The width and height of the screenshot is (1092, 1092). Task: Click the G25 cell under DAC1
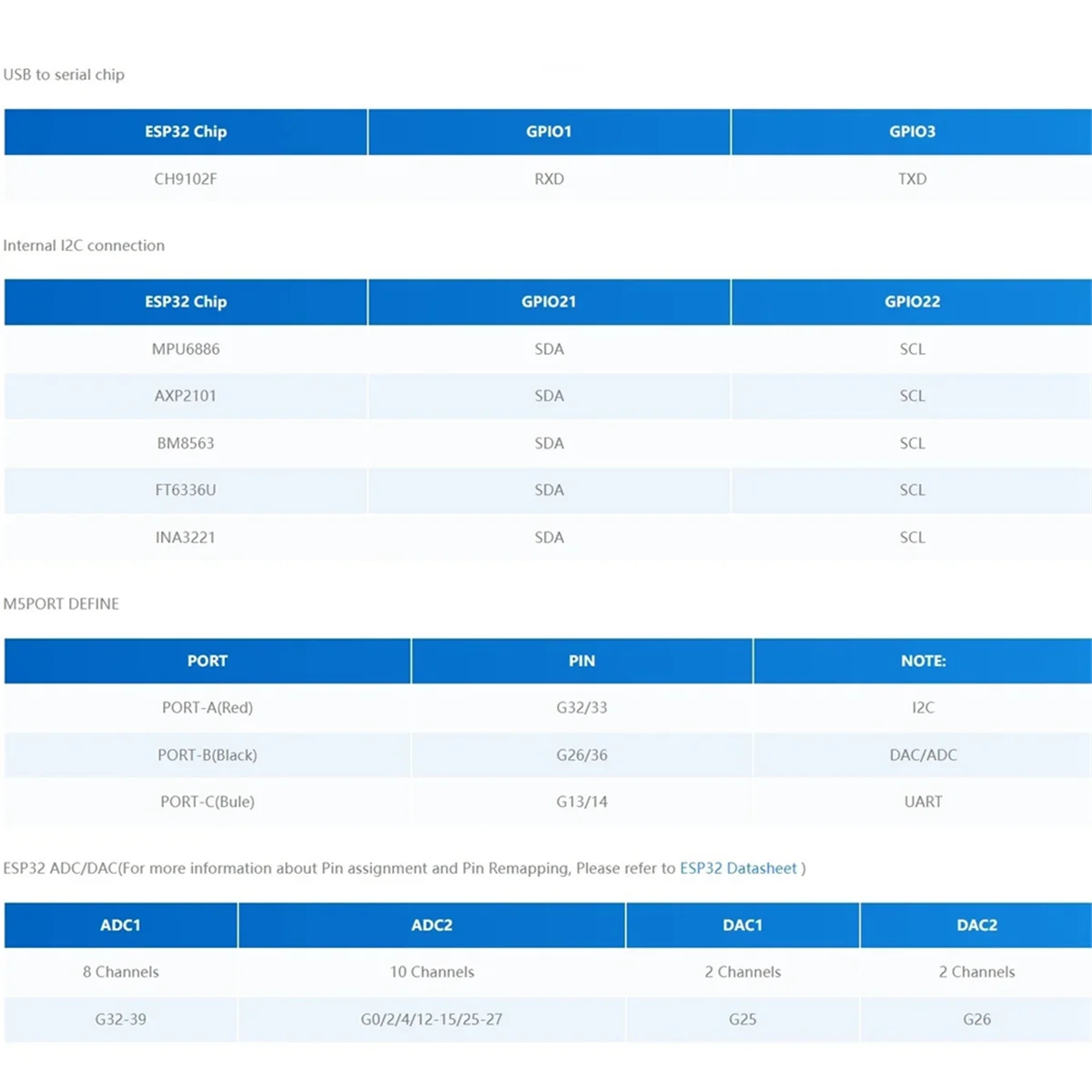point(743,1019)
